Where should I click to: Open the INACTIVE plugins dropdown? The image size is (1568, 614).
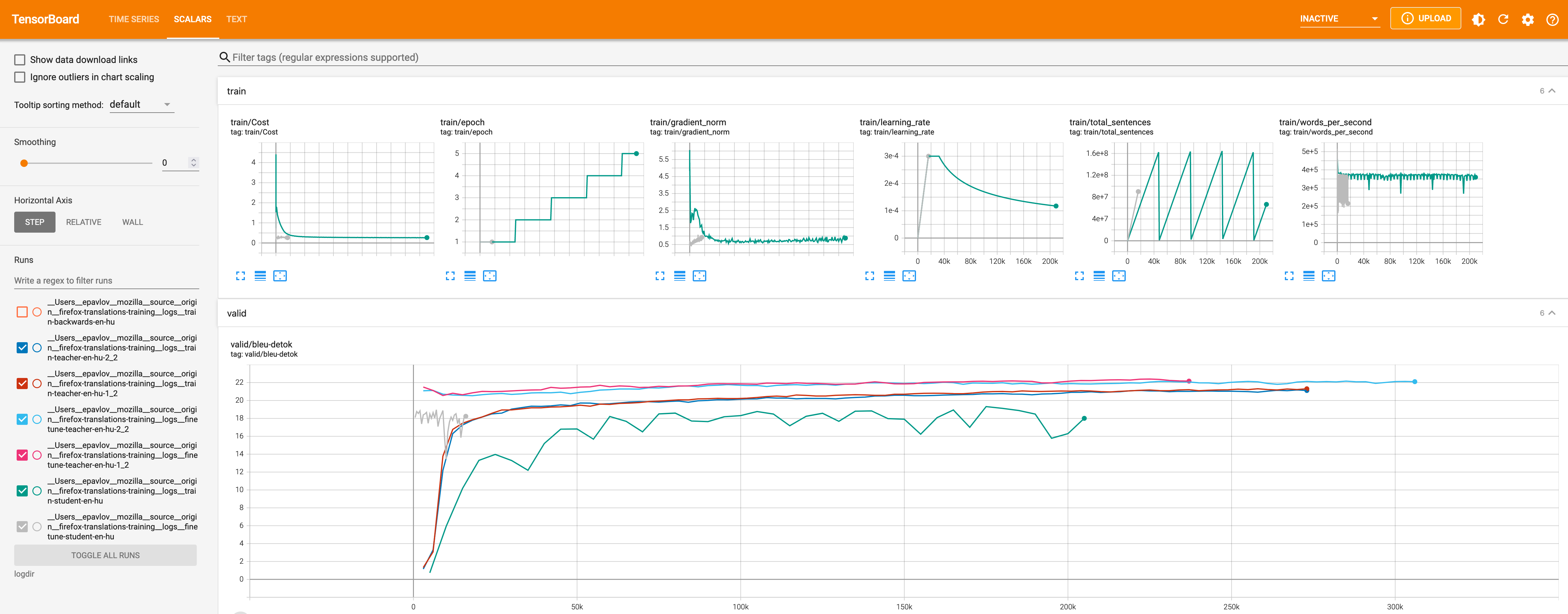pyautogui.click(x=1339, y=19)
